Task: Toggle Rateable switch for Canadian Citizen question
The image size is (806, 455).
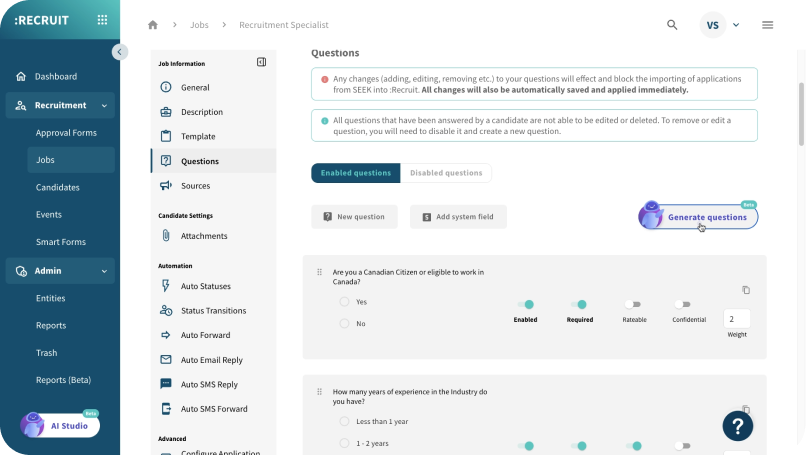Action: coord(633,304)
